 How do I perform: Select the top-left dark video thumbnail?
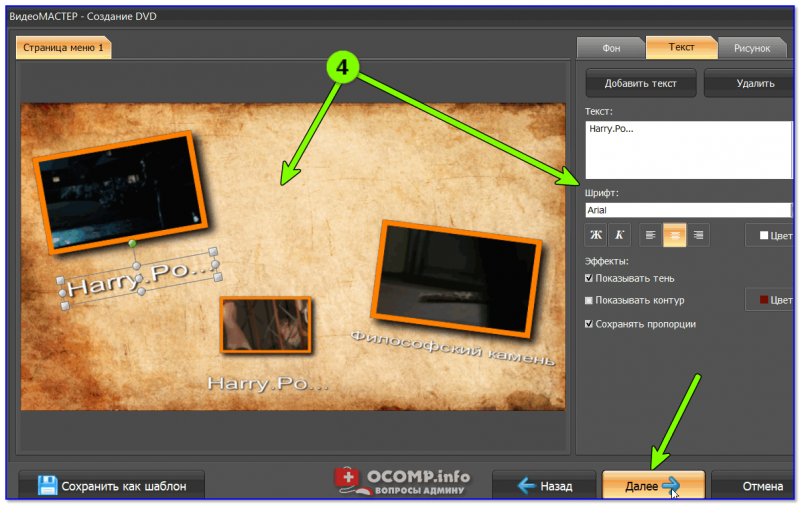(x=121, y=192)
